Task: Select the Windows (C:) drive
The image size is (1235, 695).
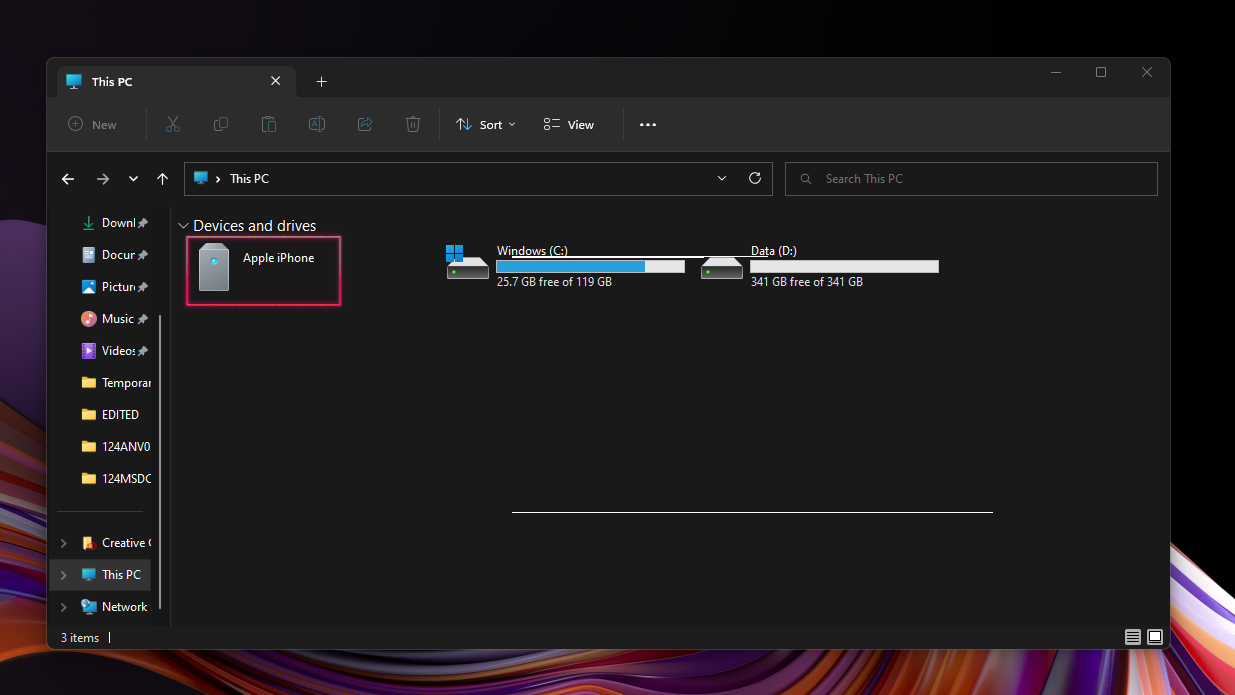Action: (566, 266)
